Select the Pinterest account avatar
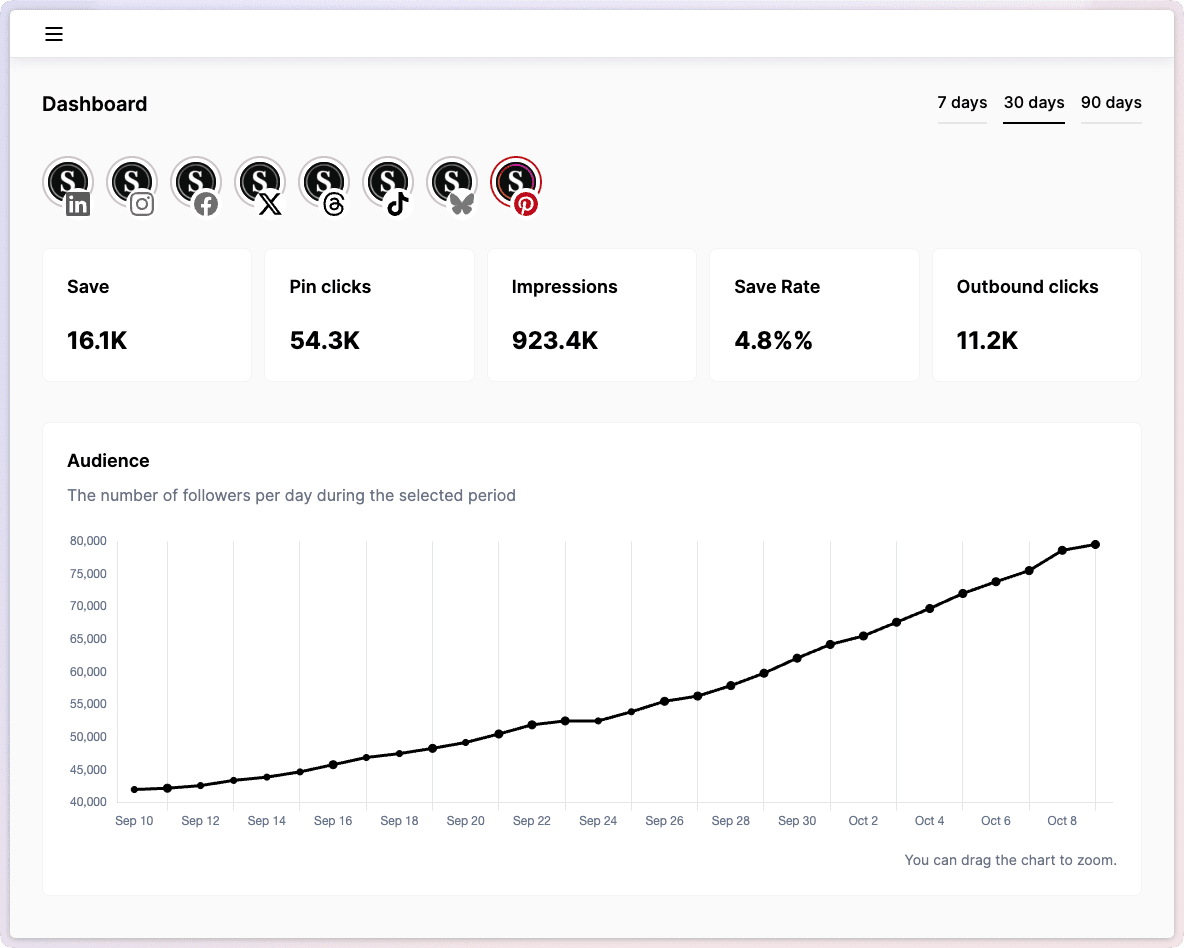The height and width of the screenshot is (948, 1184). pyautogui.click(x=516, y=183)
